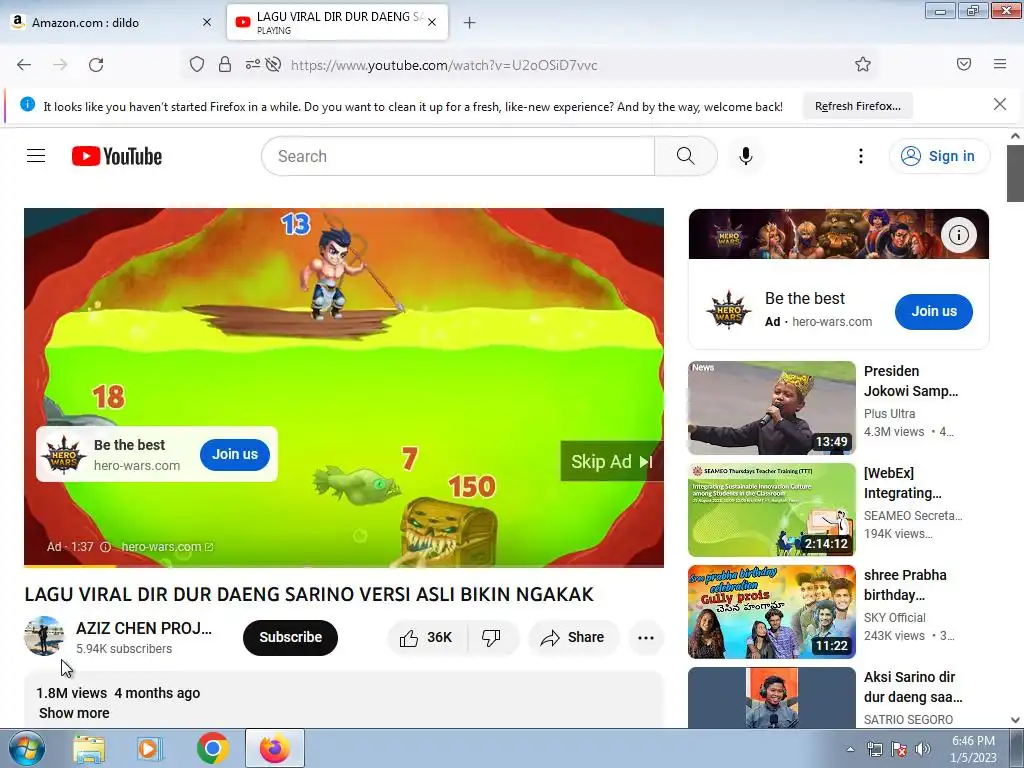Go to the YouTube home logo
Screen dimensions: 1024x768
(x=117, y=156)
